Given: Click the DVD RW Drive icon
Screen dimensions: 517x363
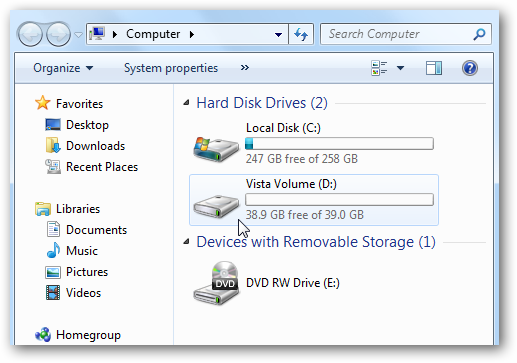Looking at the screenshot, I should click(216, 283).
